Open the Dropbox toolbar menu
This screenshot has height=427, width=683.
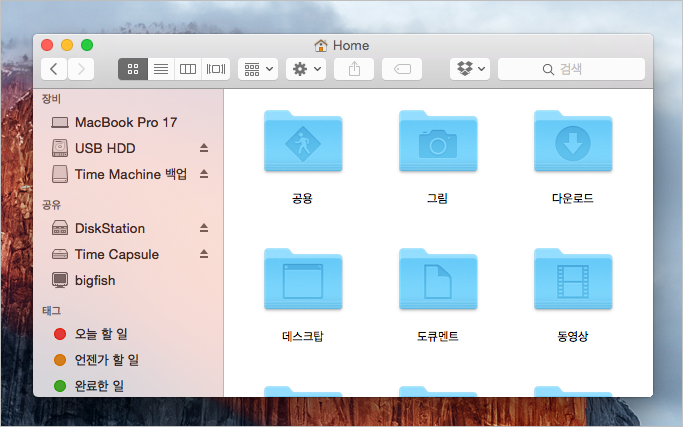pyautogui.click(x=470, y=69)
